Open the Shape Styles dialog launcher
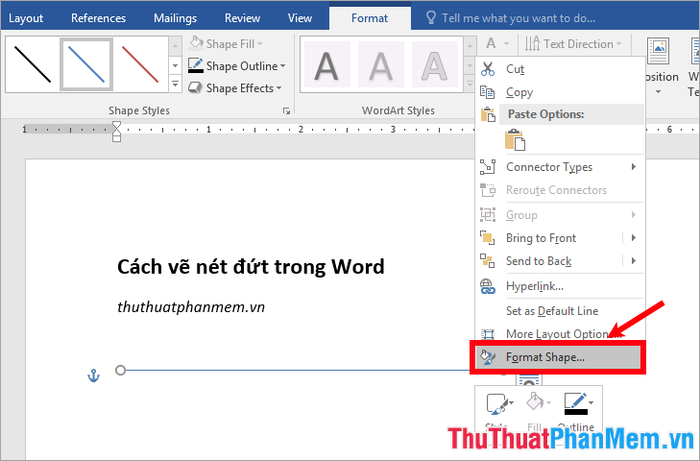This screenshot has width=700, height=461. point(286,111)
